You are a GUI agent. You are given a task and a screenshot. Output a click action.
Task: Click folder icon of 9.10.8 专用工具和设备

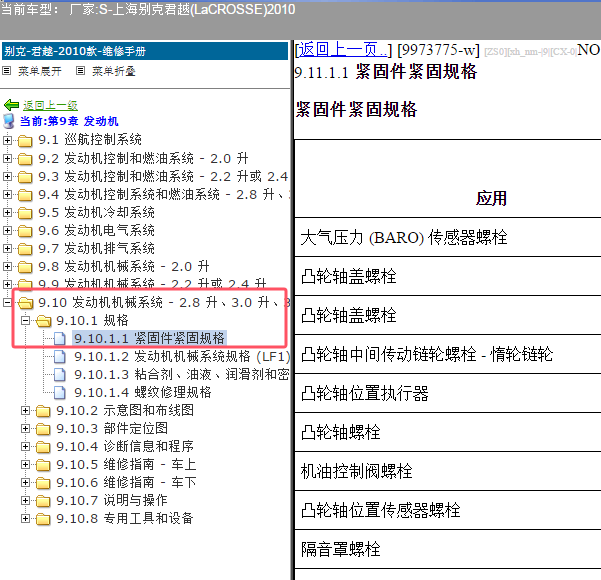pyautogui.click(x=43, y=519)
